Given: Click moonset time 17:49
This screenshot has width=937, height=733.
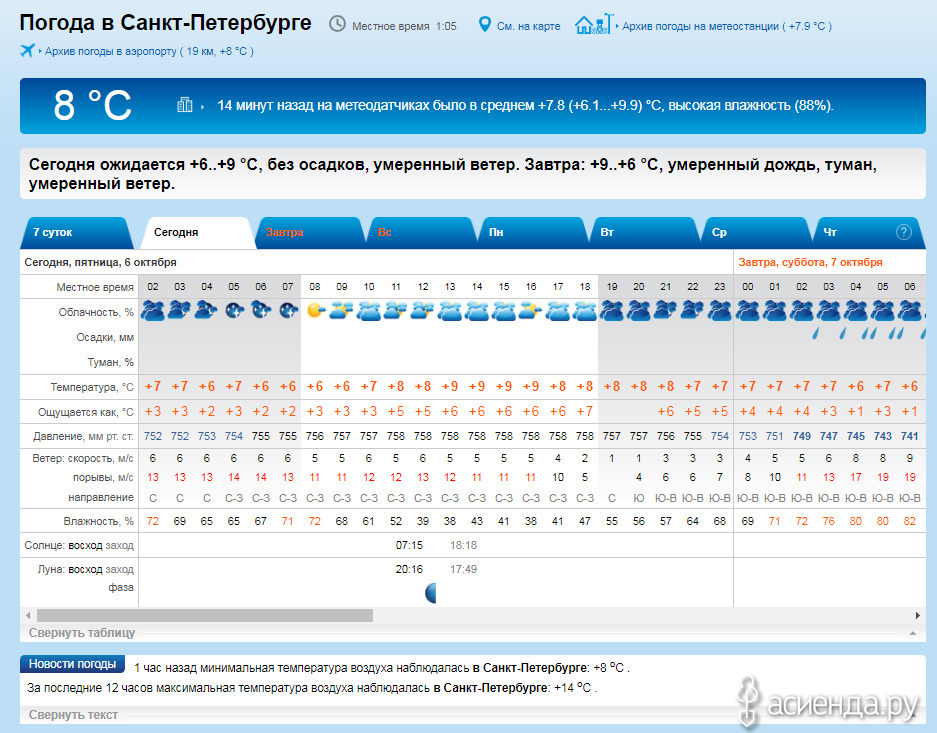Looking at the screenshot, I should point(463,569).
